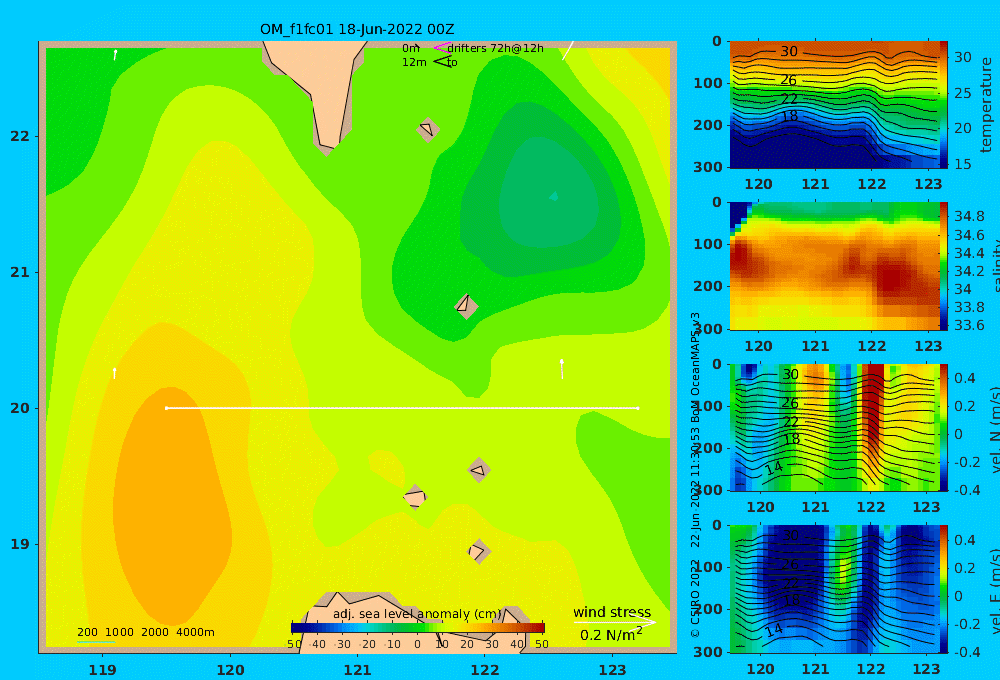The image size is (1000, 680).
Task: Select the island marker just below 21N
Action: (x=466, y=306)
